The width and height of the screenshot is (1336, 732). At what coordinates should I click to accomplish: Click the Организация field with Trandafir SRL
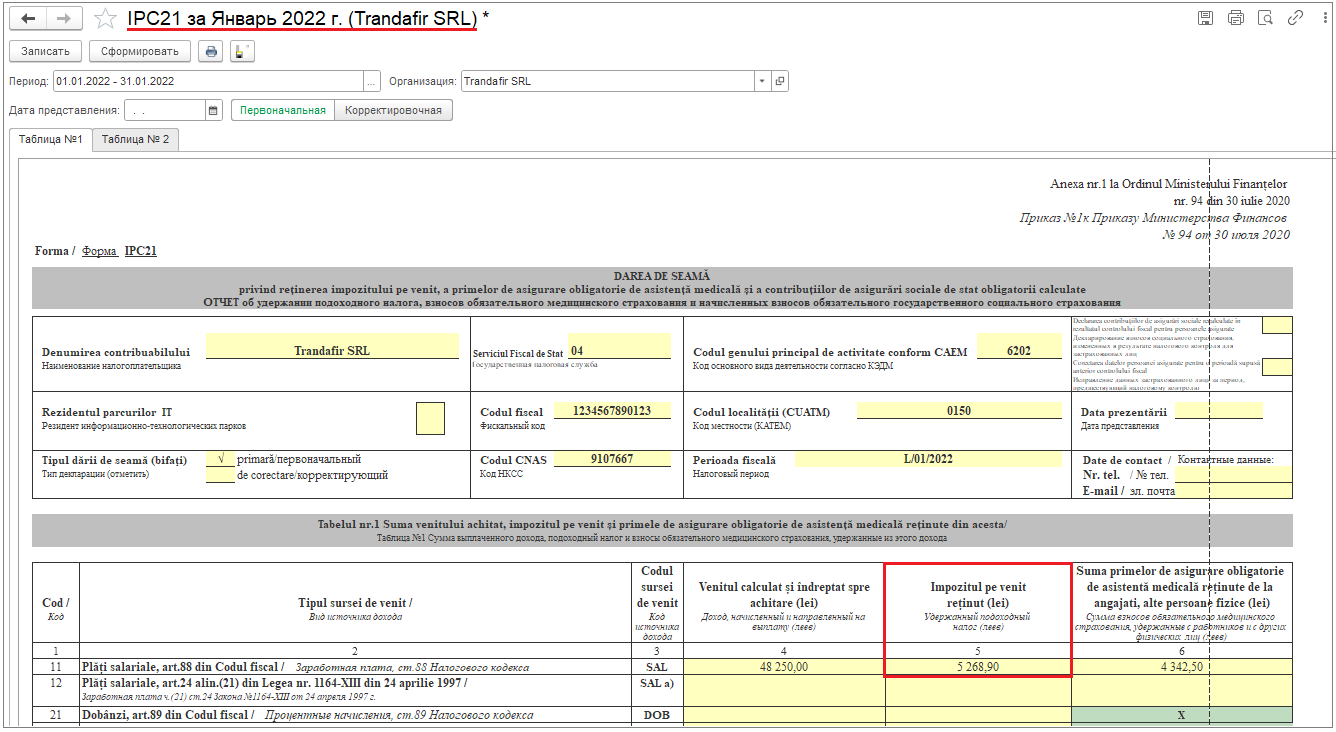pyautogui.click(x=607, y=81)
